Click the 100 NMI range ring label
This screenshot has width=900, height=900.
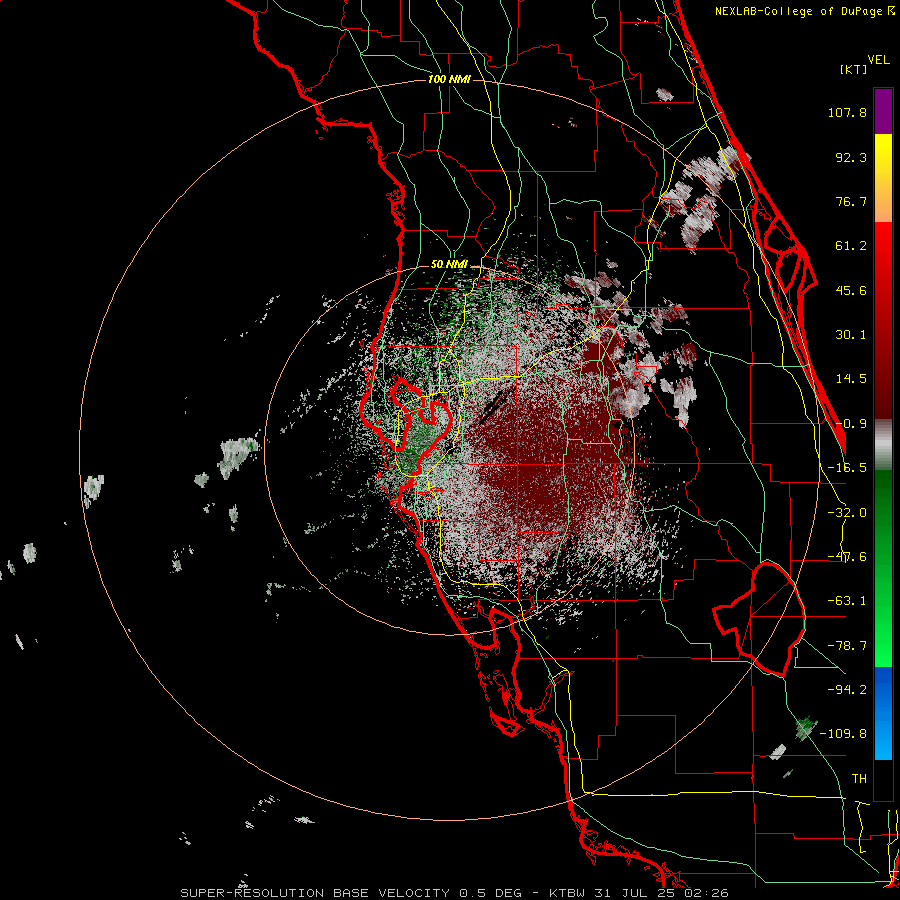tap(449, 79)
